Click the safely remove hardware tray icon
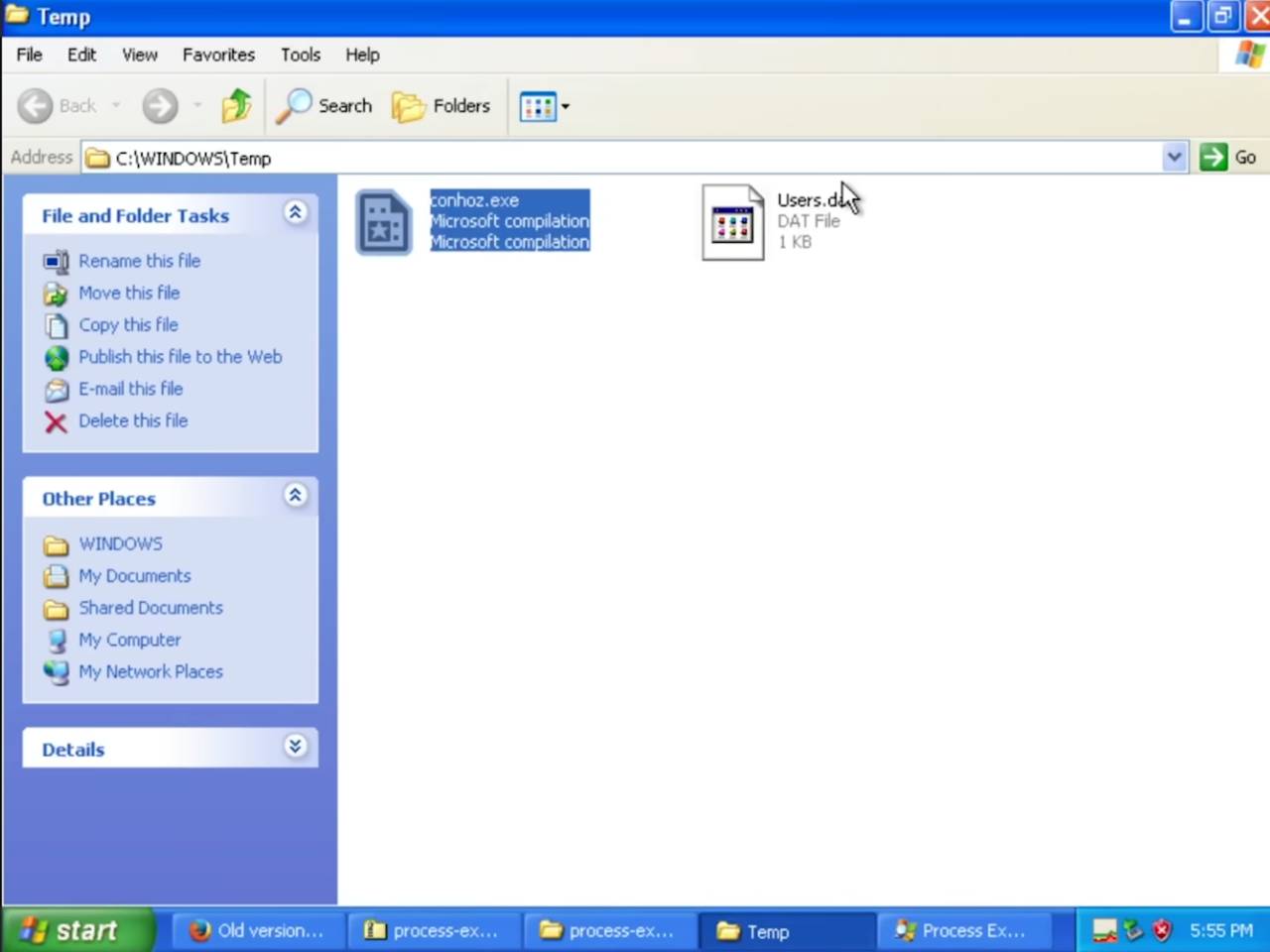This screenshot has width=1270, height=952. (x=1133, y=930)
